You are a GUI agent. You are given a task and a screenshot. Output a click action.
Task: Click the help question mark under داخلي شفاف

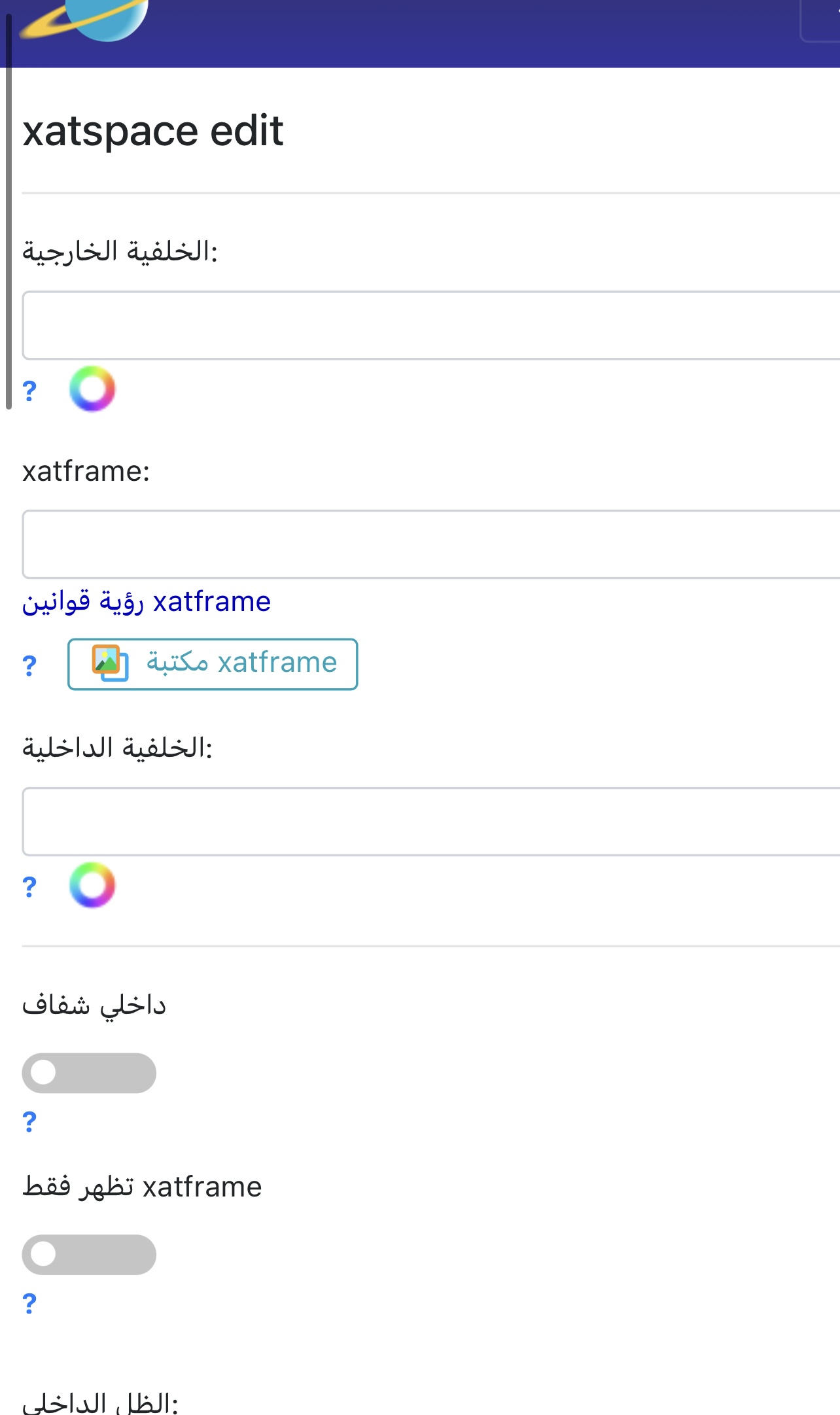(29, 1121)
